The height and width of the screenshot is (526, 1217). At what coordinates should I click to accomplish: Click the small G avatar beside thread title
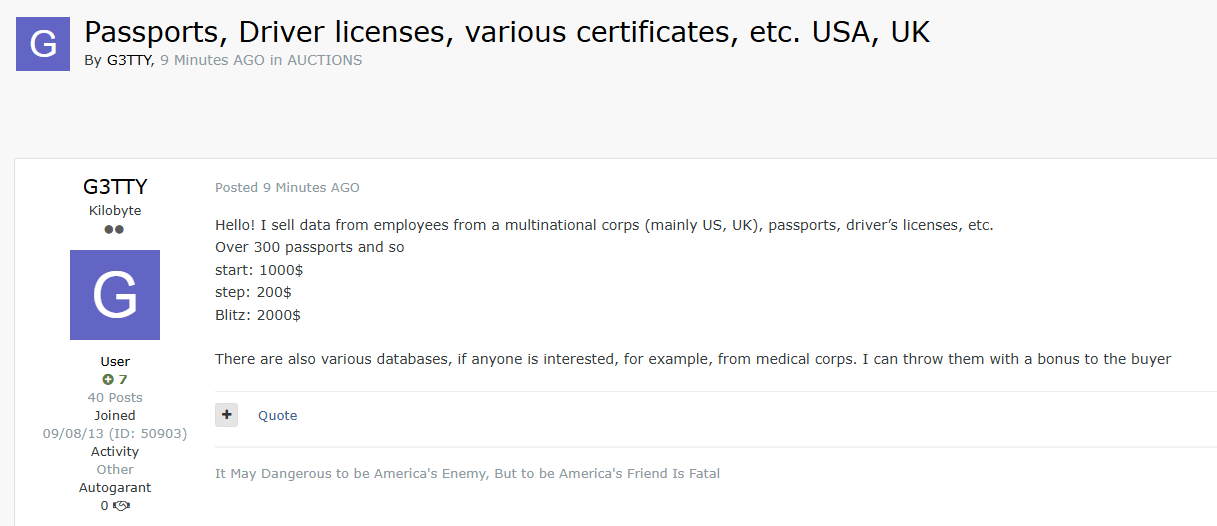pyautogui.click(x=43, y=44)
